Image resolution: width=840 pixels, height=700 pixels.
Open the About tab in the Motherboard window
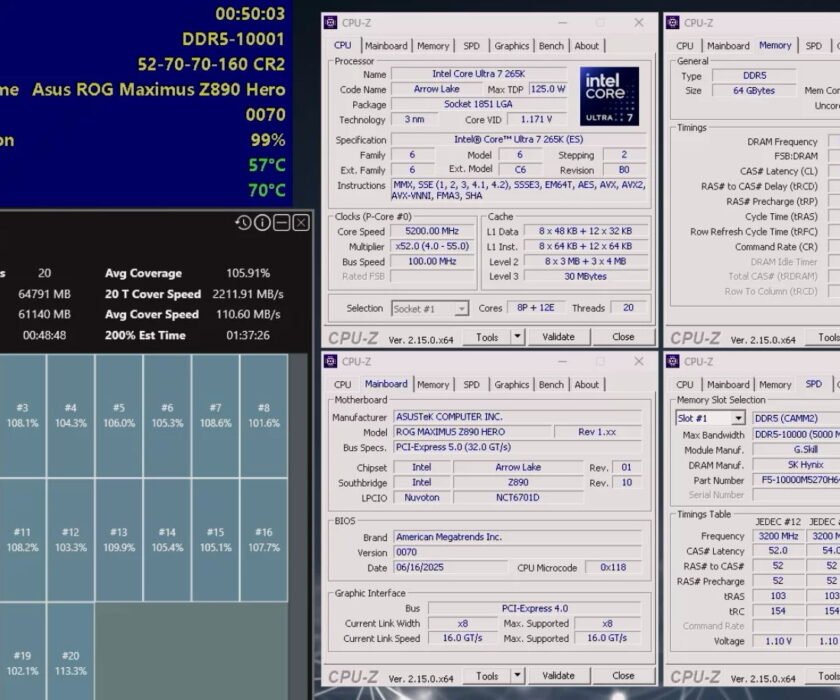587,385
